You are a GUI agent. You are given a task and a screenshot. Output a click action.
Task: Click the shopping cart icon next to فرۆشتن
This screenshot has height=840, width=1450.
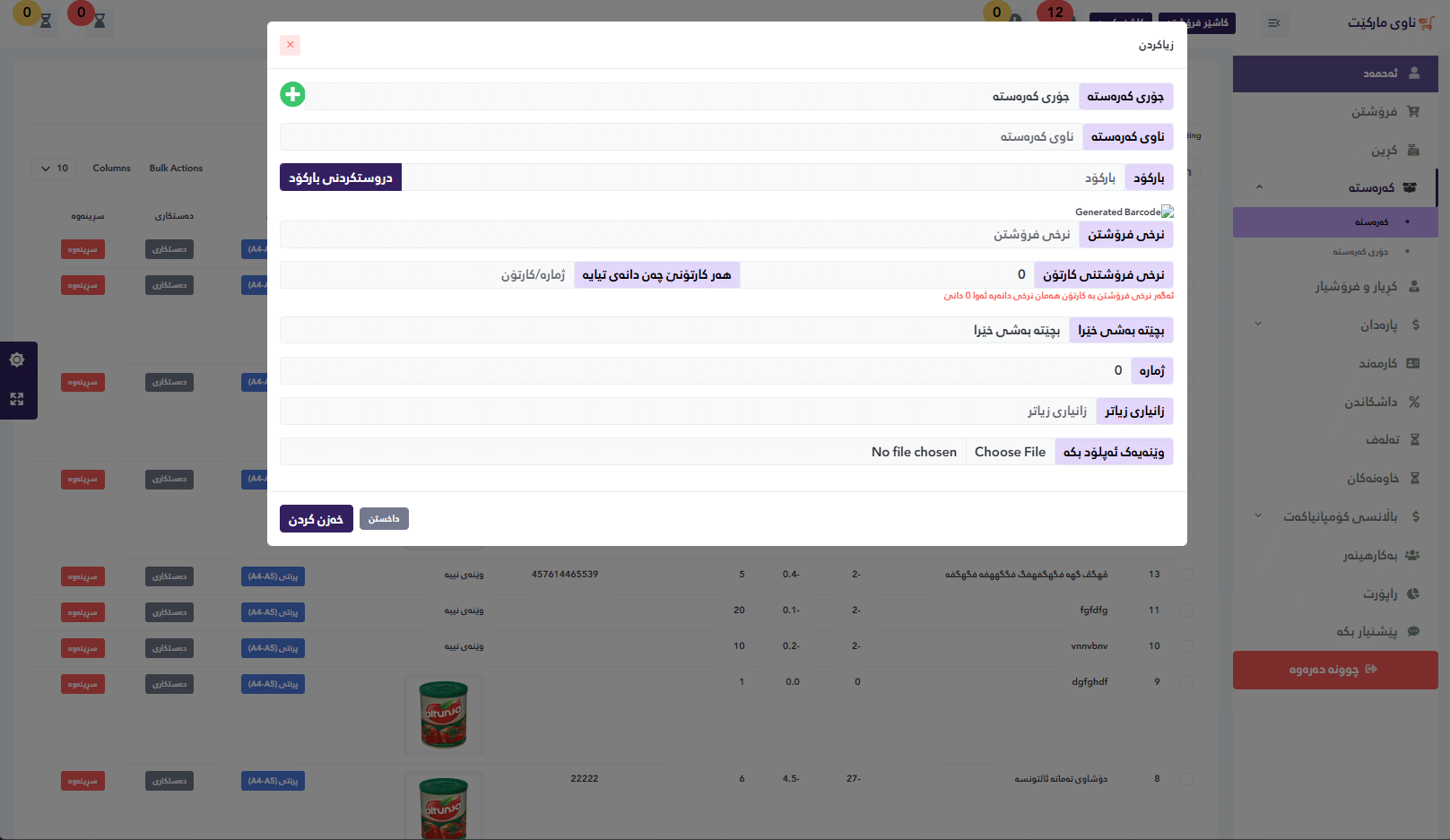[x=1414, y=112]
